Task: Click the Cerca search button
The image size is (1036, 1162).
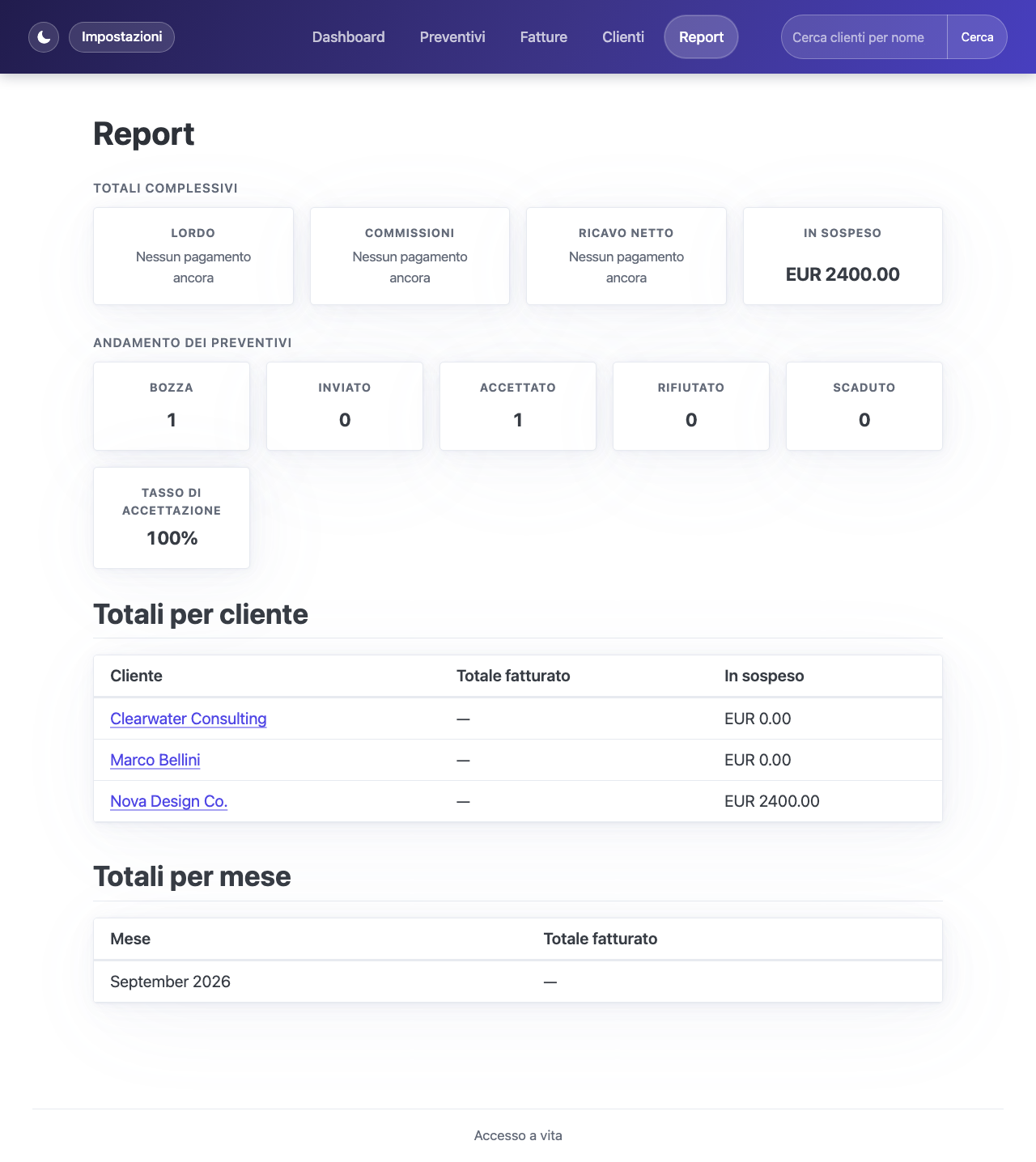Action: tap(977, 37)
